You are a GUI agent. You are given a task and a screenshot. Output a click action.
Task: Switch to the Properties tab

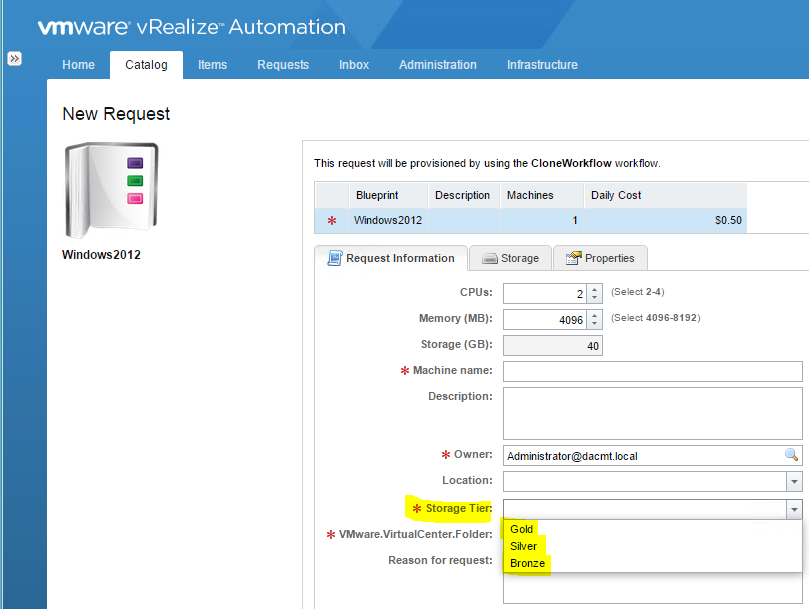click(601, 258)
